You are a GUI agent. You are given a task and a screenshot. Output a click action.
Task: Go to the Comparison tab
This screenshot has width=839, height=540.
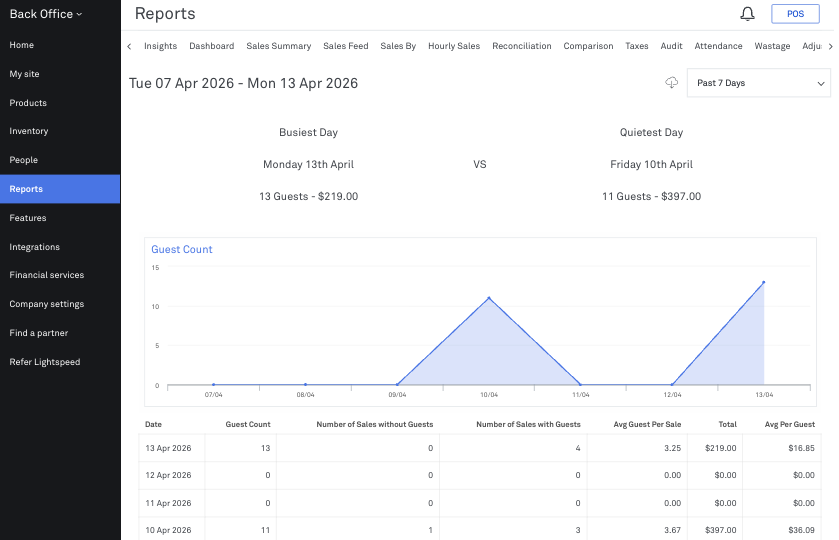[x=588, y=46]
